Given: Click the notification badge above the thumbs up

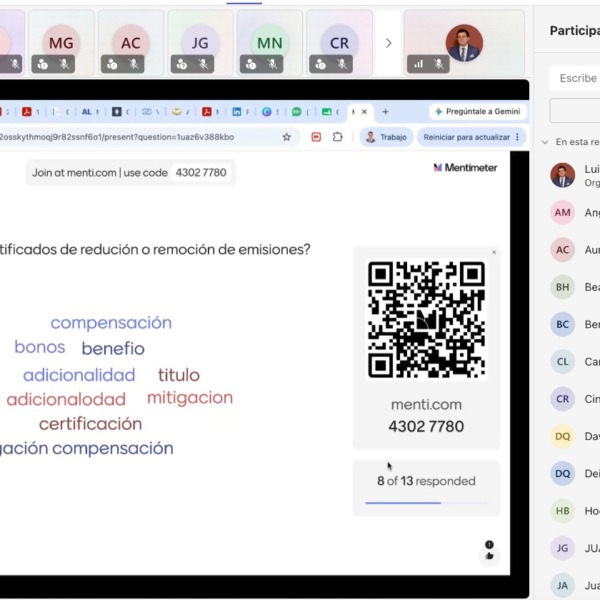Looking at the screenshot, I should (x=489, y=544).
